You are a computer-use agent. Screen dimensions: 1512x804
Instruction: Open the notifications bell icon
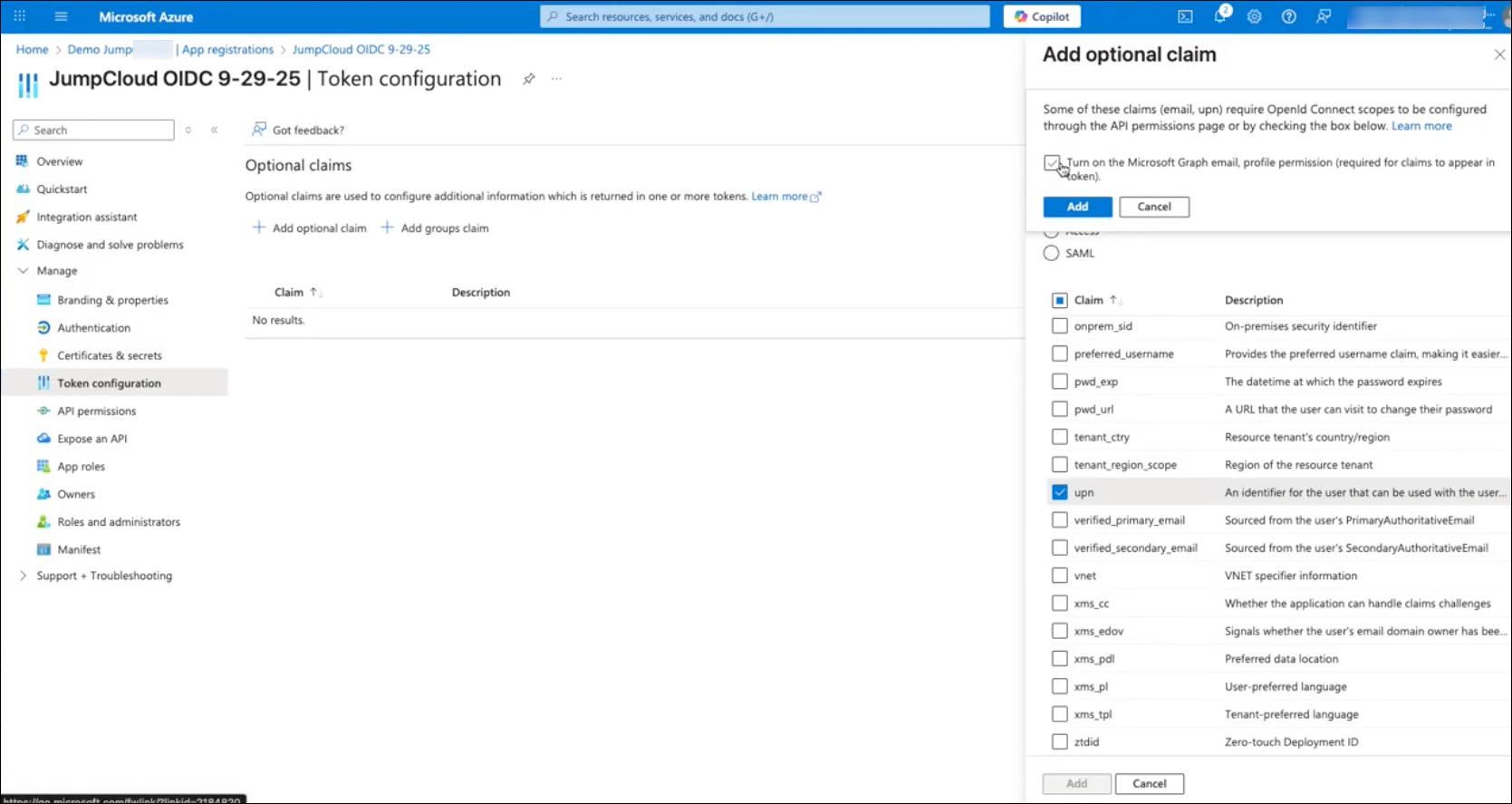(1220, 16)
